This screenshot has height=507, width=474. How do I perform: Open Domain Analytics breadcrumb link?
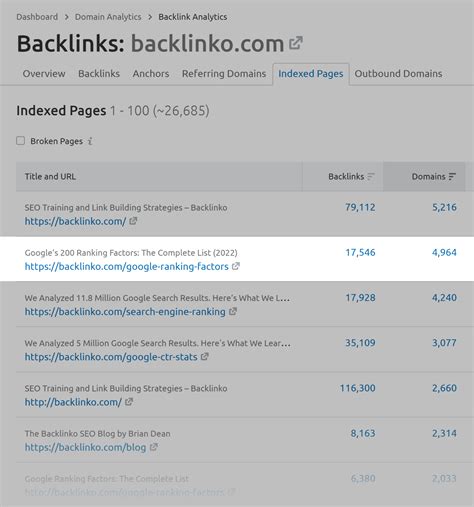(108, 17)
